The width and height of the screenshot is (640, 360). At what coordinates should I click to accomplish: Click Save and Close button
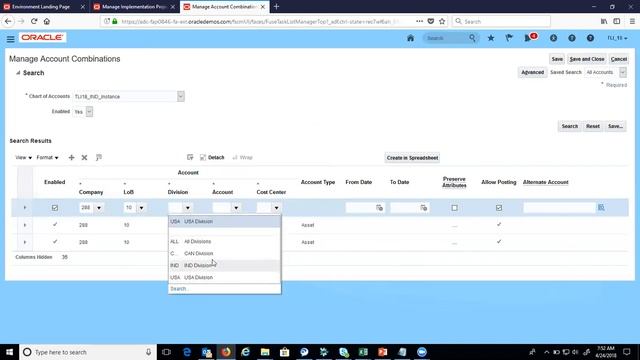[x=587, y=59]
